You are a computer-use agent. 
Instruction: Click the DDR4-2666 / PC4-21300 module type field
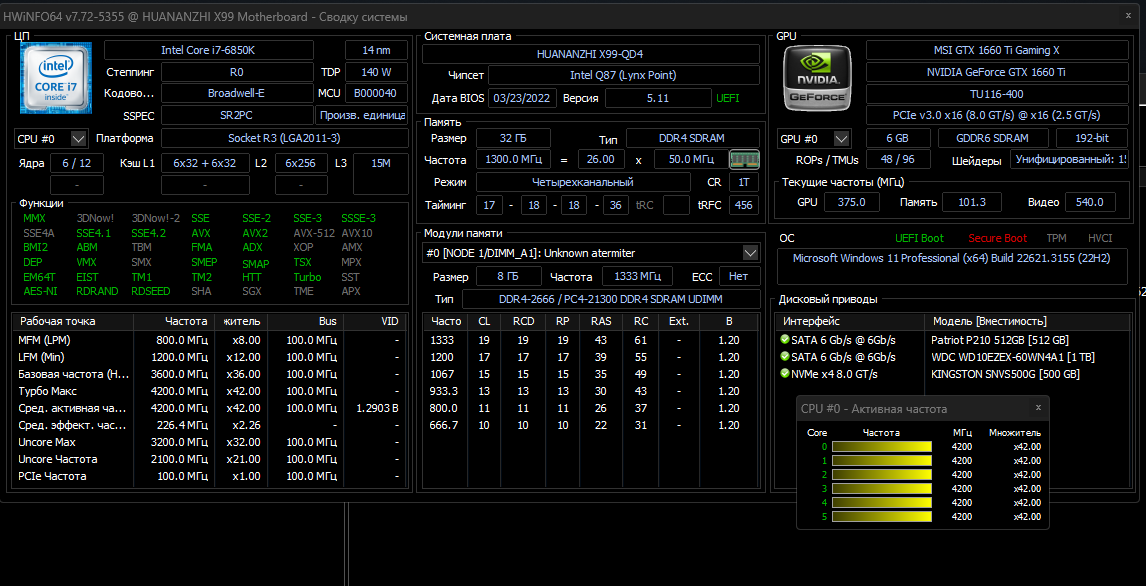(611, 300)
